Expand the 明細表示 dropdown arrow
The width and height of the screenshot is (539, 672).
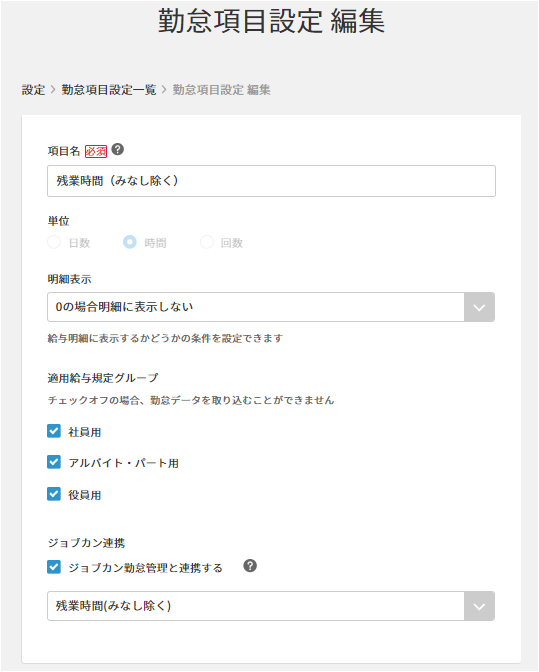tap(479, 307)
